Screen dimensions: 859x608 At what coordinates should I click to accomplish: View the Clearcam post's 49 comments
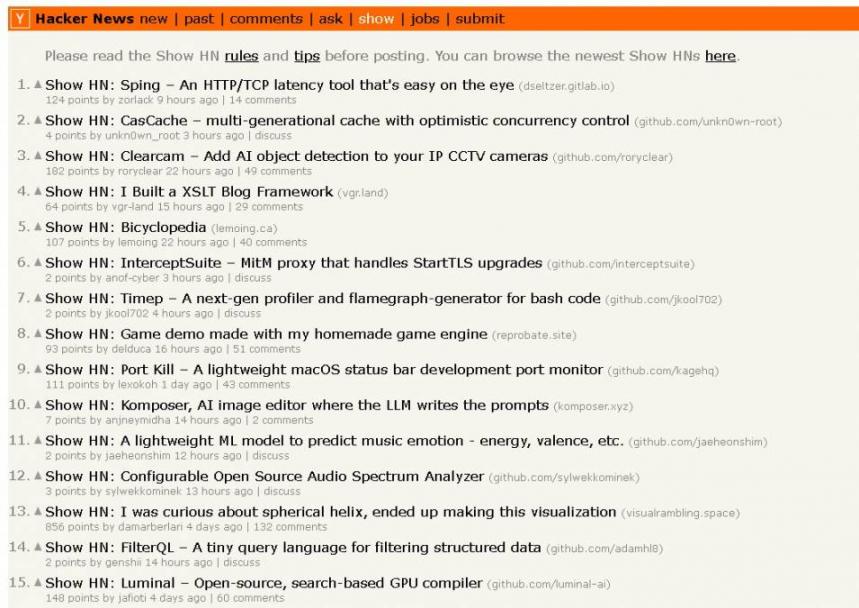click(278, 171)
